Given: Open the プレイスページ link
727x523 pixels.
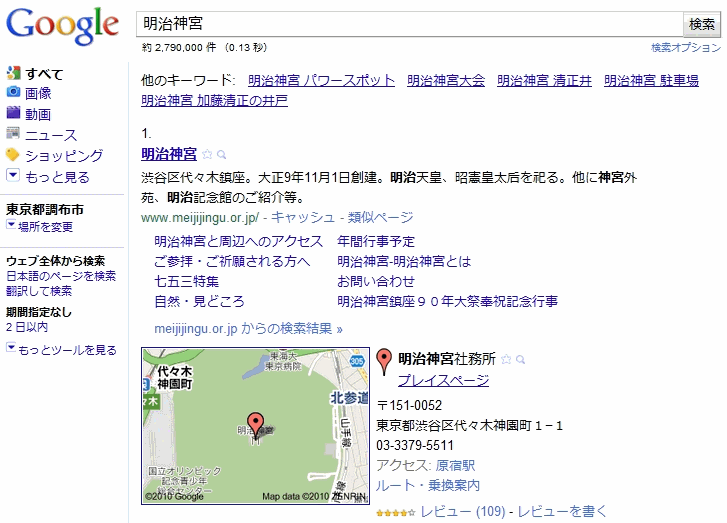Looking at the screenshot, I should point(444,381).
